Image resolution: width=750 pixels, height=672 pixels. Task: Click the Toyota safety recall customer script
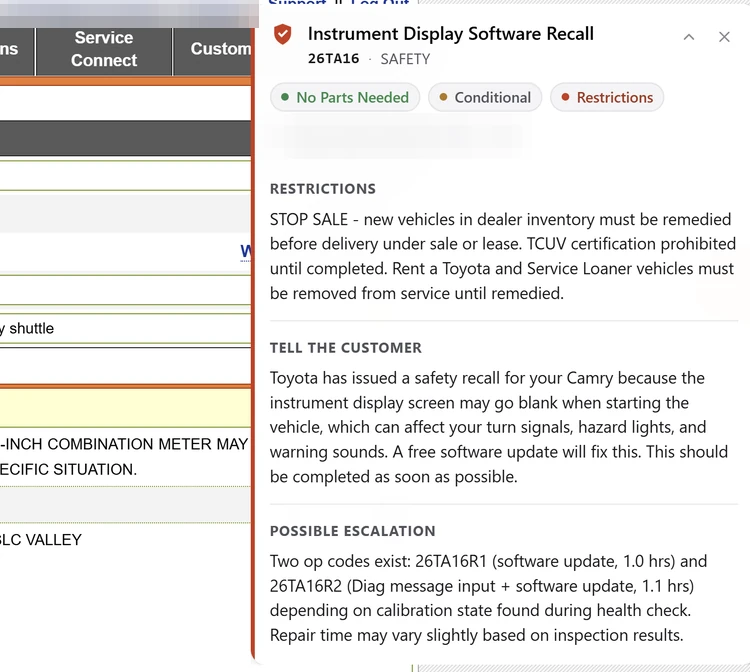[499, 427]
